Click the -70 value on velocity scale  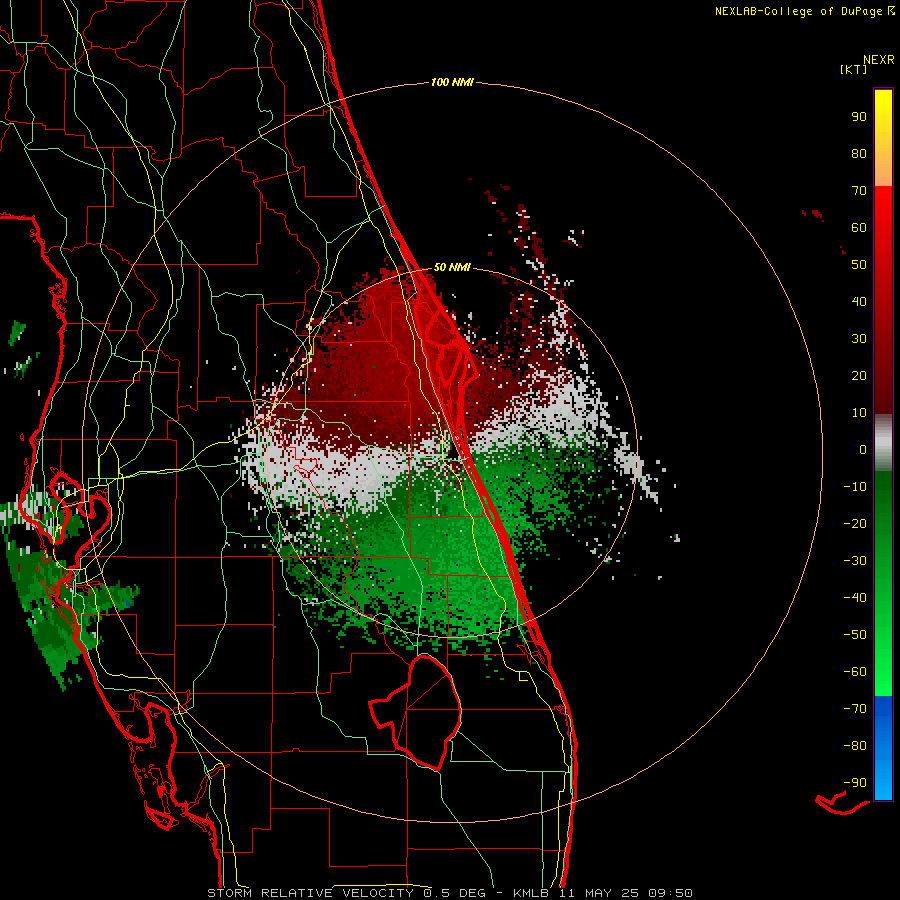coord(855,709)
